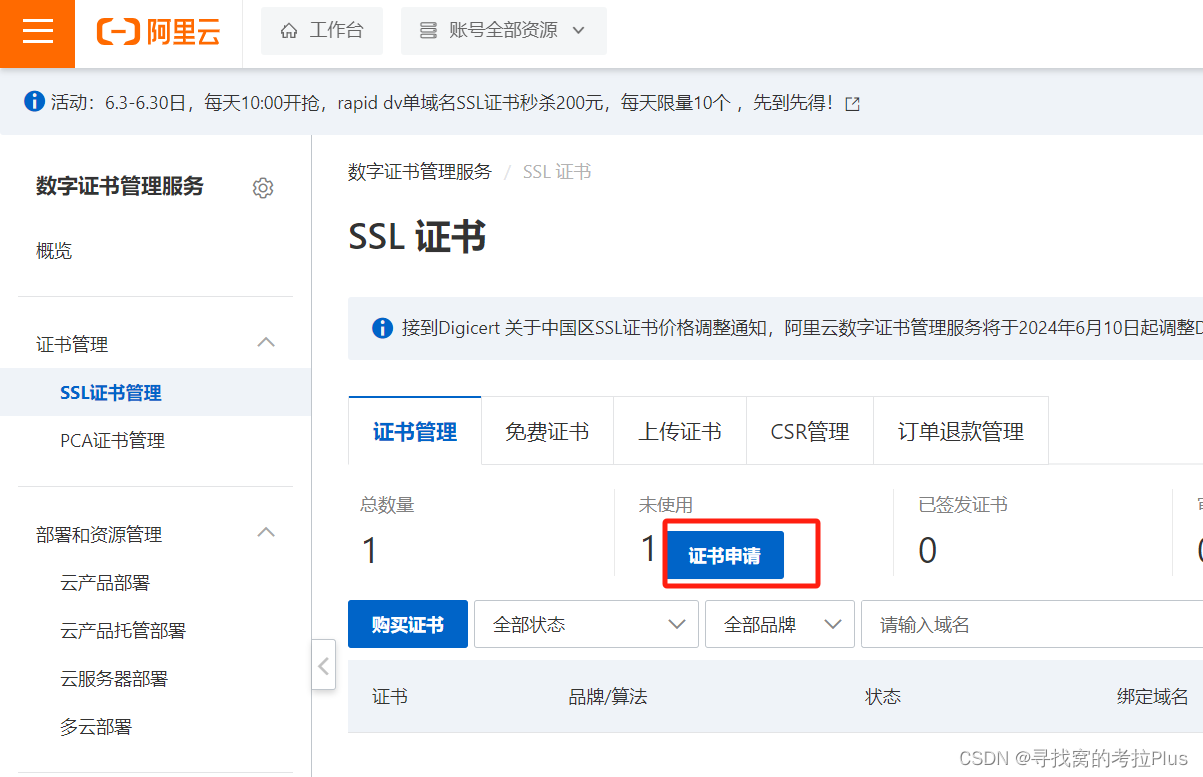Open 云产品部署 in sidebar
Image resolution: width=1203 pixels, height=777 pixels.
click(105, 583)
